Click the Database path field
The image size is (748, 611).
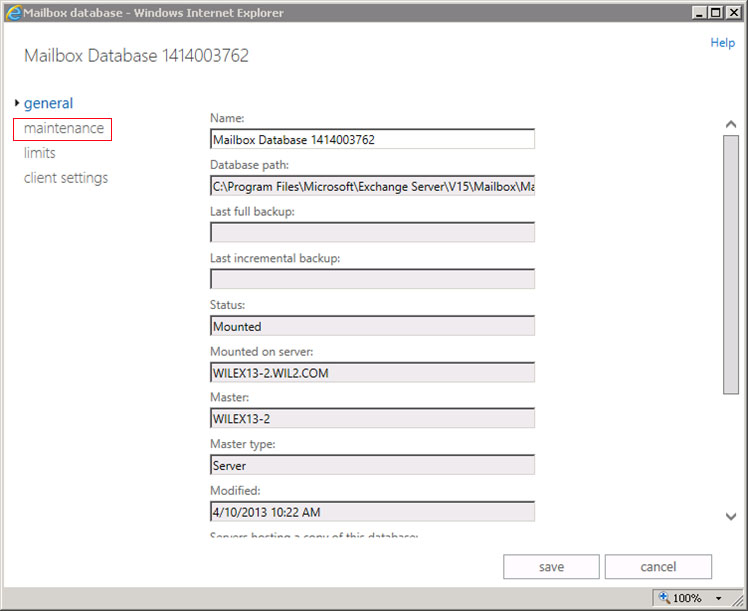tap(372, 186)
